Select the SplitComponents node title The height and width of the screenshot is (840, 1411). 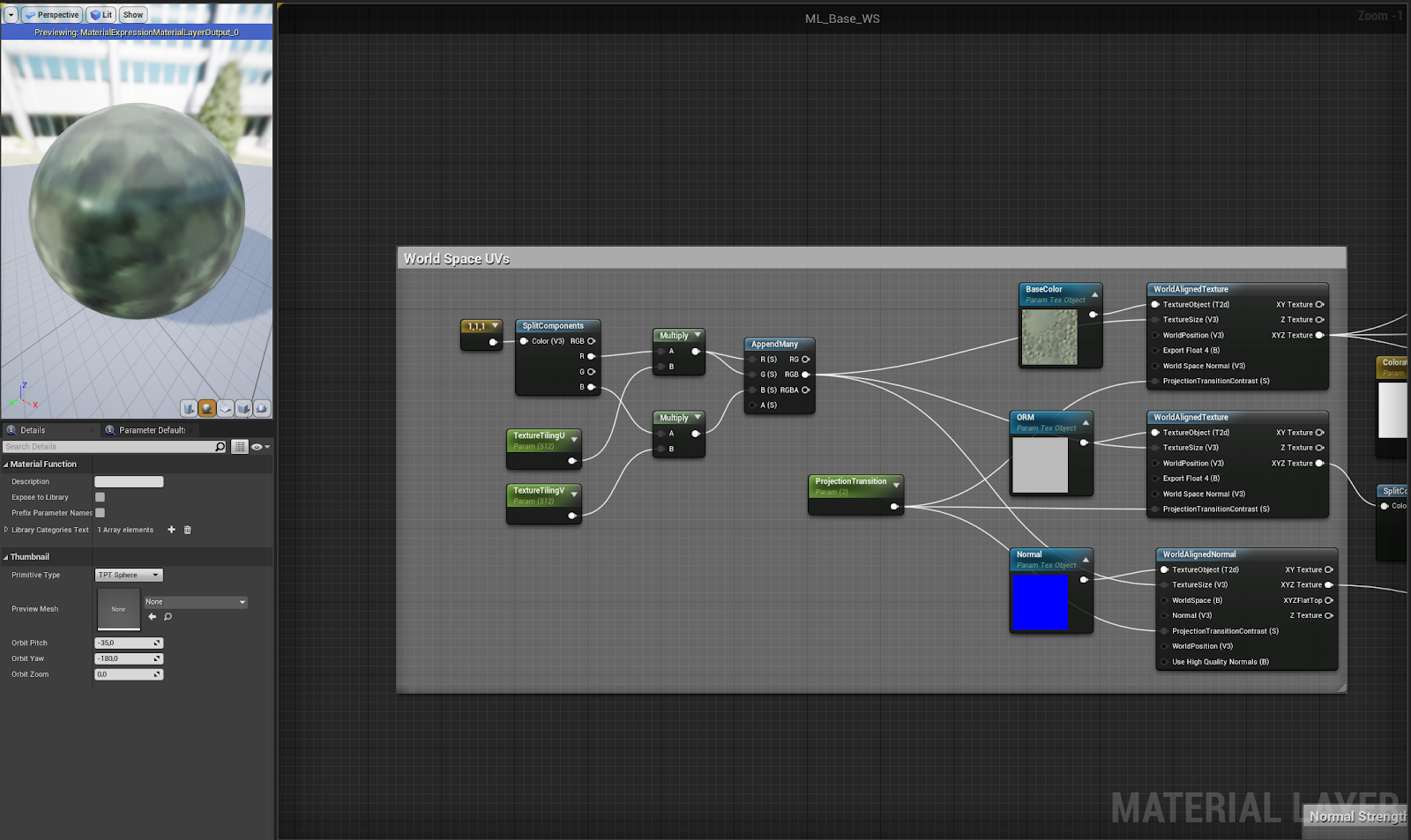click(x=553, y=326)
